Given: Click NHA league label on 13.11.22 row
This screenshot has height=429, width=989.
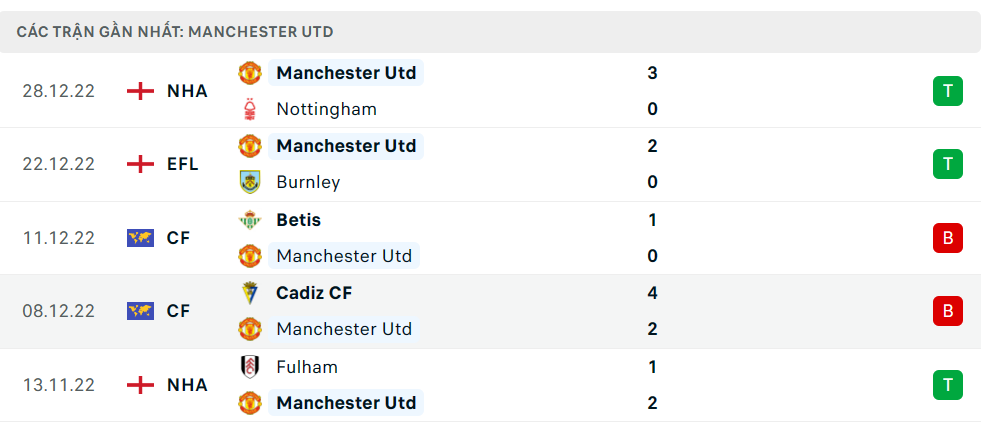Looking at the screenshot, I should [187, 385].
